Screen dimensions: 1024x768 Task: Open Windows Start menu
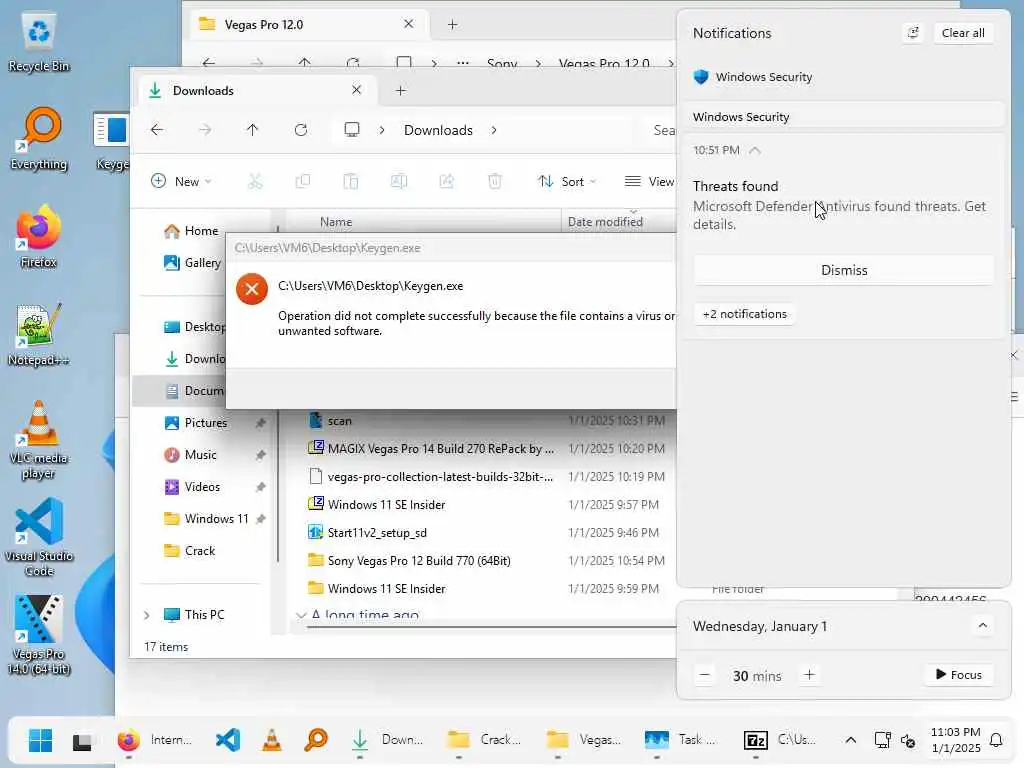40,740
